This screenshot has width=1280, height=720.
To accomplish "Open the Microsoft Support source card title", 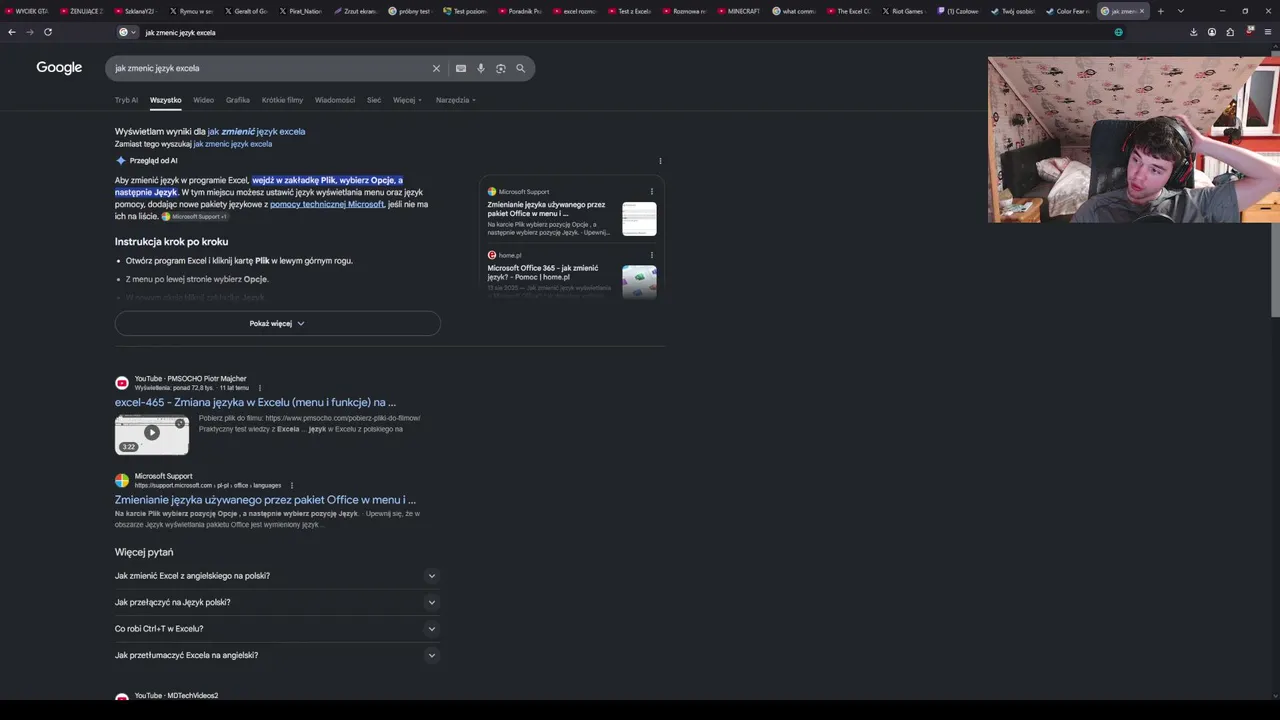I will click(x=546, y=209).
